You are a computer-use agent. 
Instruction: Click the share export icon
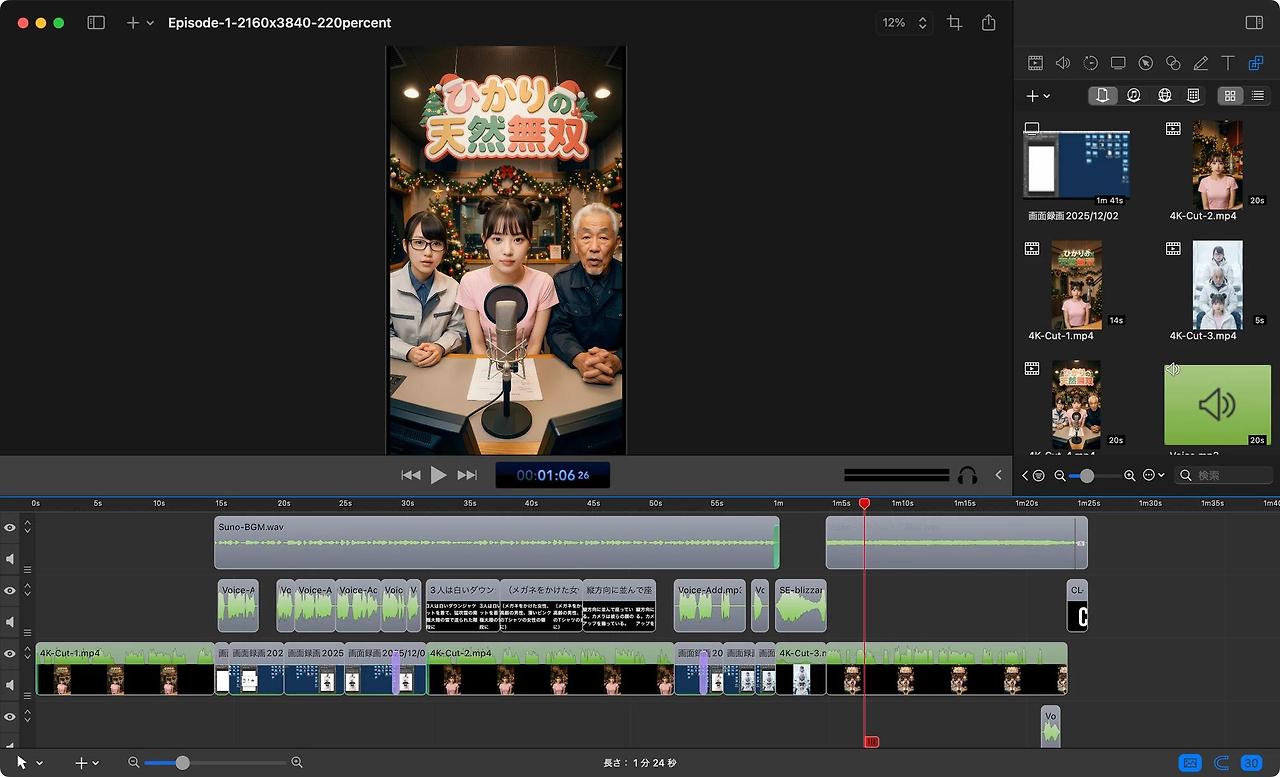pos(989,22)
